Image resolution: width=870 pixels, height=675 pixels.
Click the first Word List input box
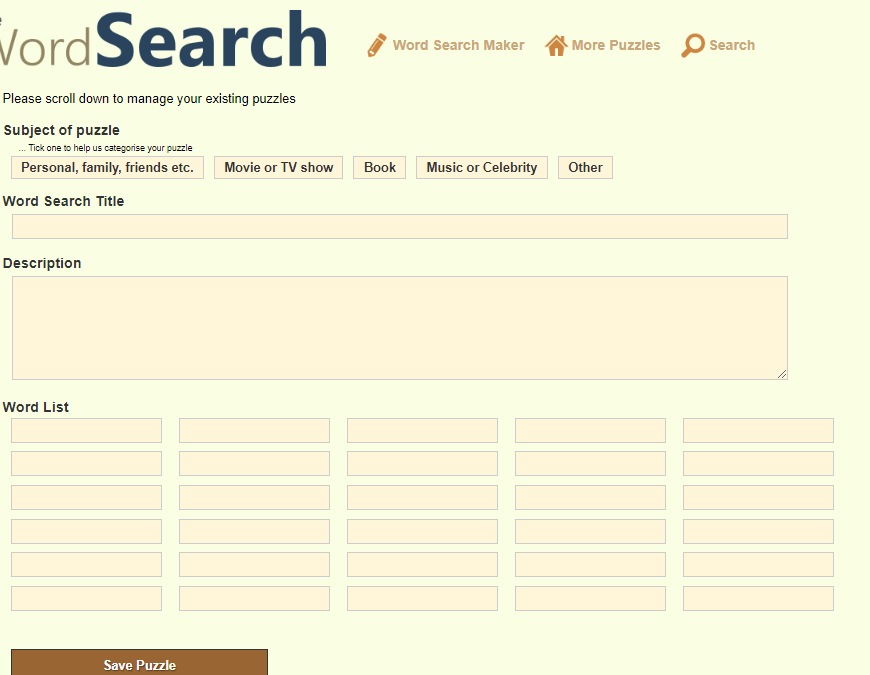click(x=86, y=431)
